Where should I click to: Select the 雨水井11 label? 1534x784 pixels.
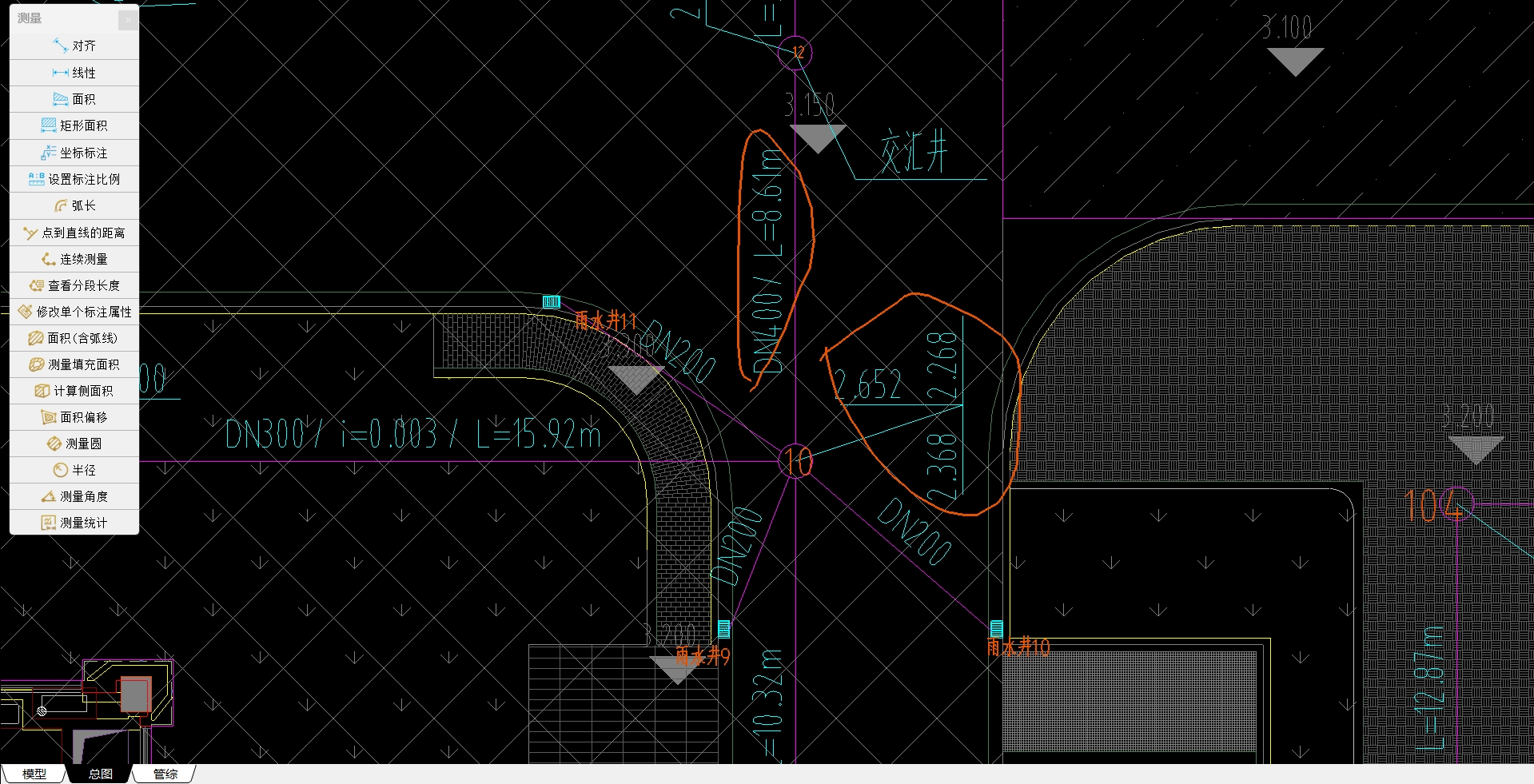[606, 321]
